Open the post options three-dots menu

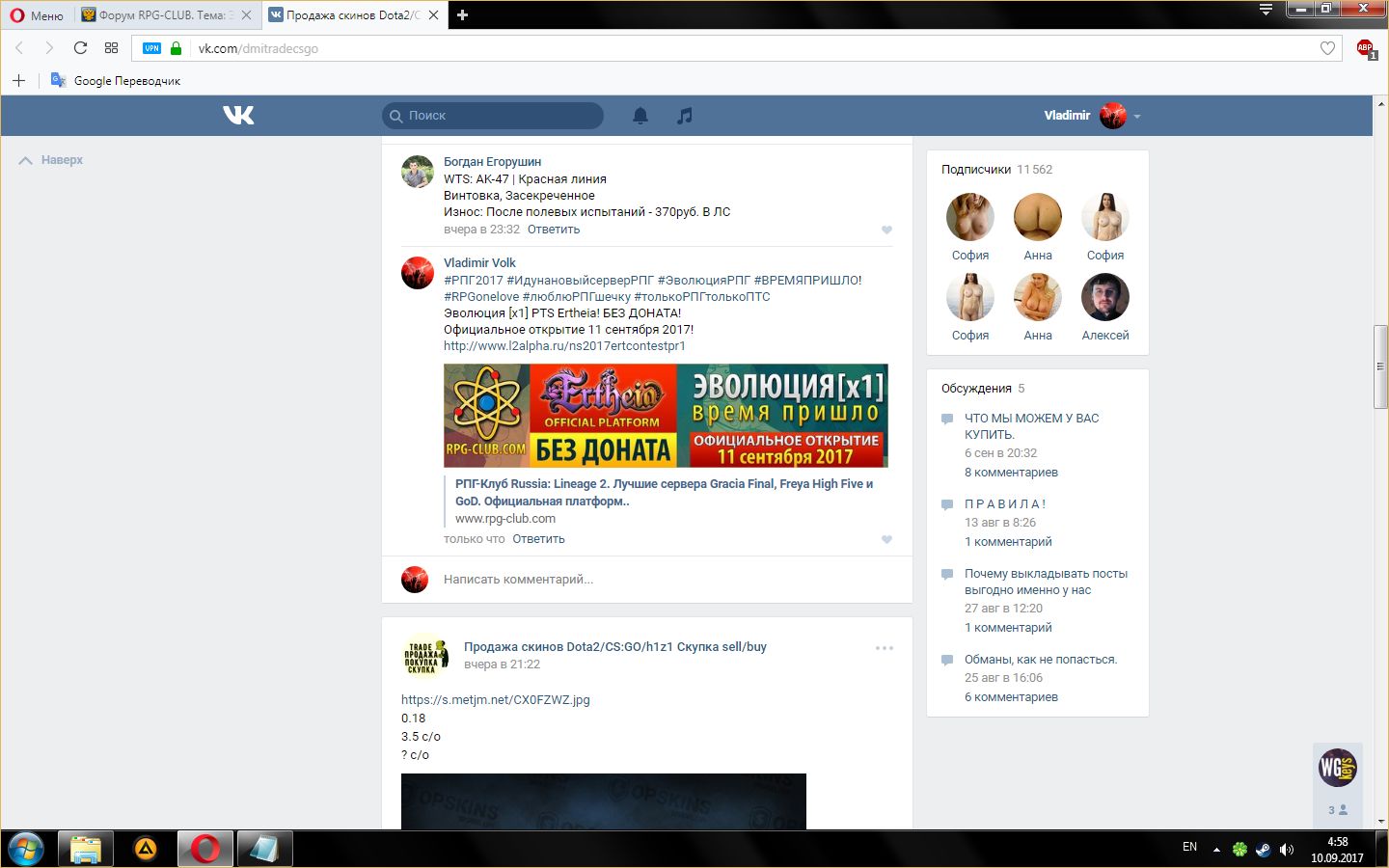(885, 648)
